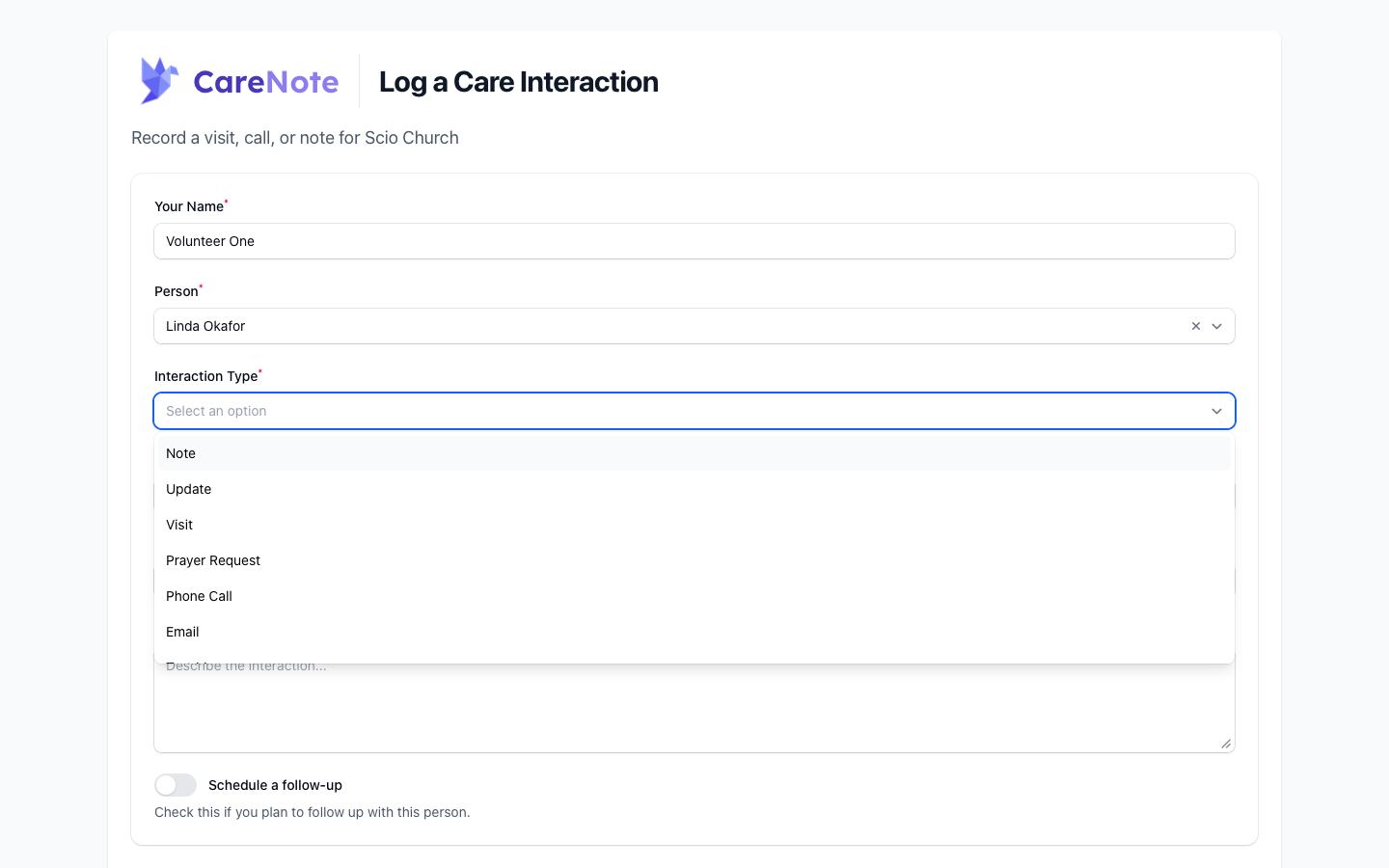The image size is (1389, 868).
Task: Open the Person field showing Linda Okafor
Action: click(694, 326)
